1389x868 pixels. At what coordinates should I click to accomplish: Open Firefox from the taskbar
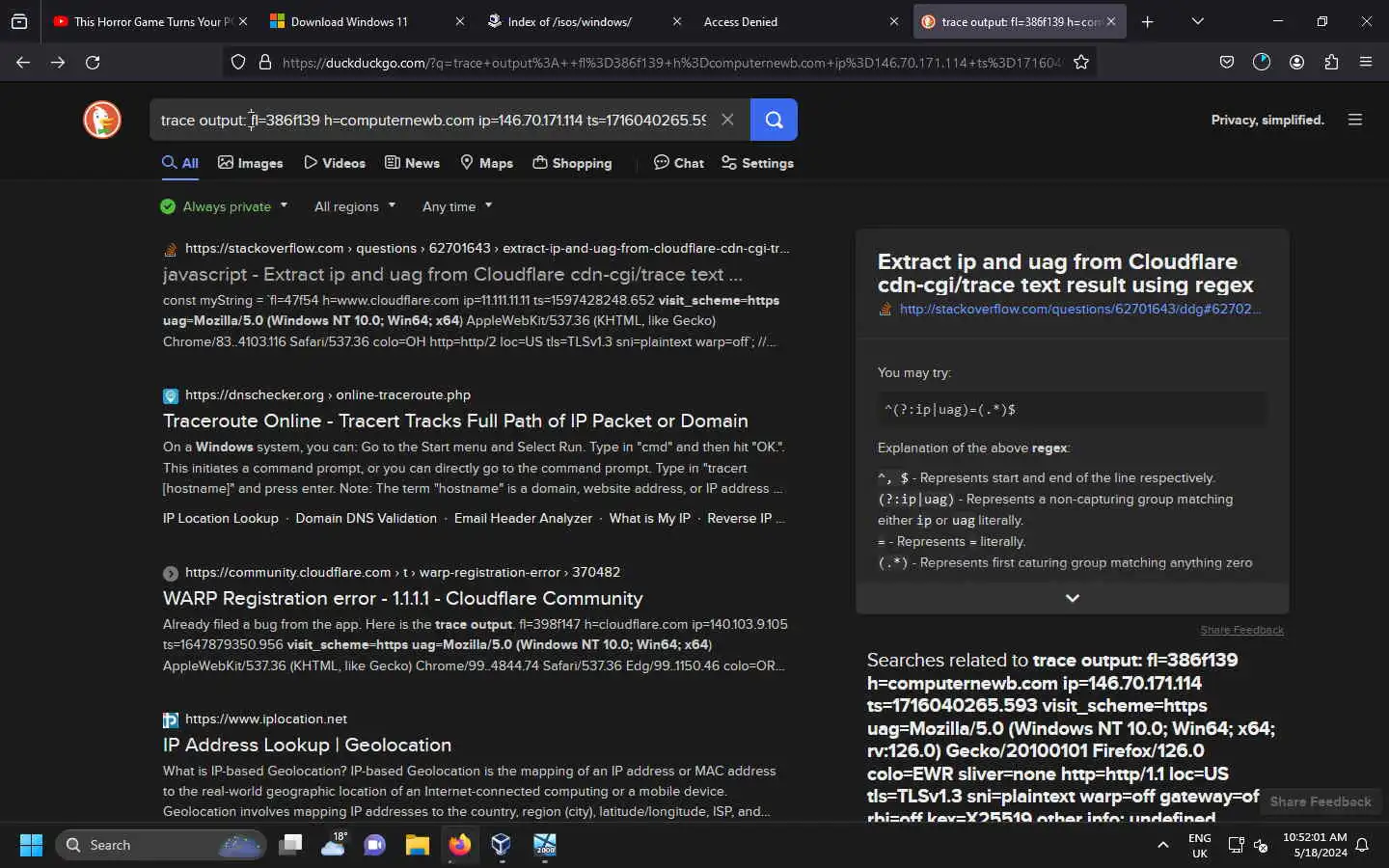coord(459,845)
